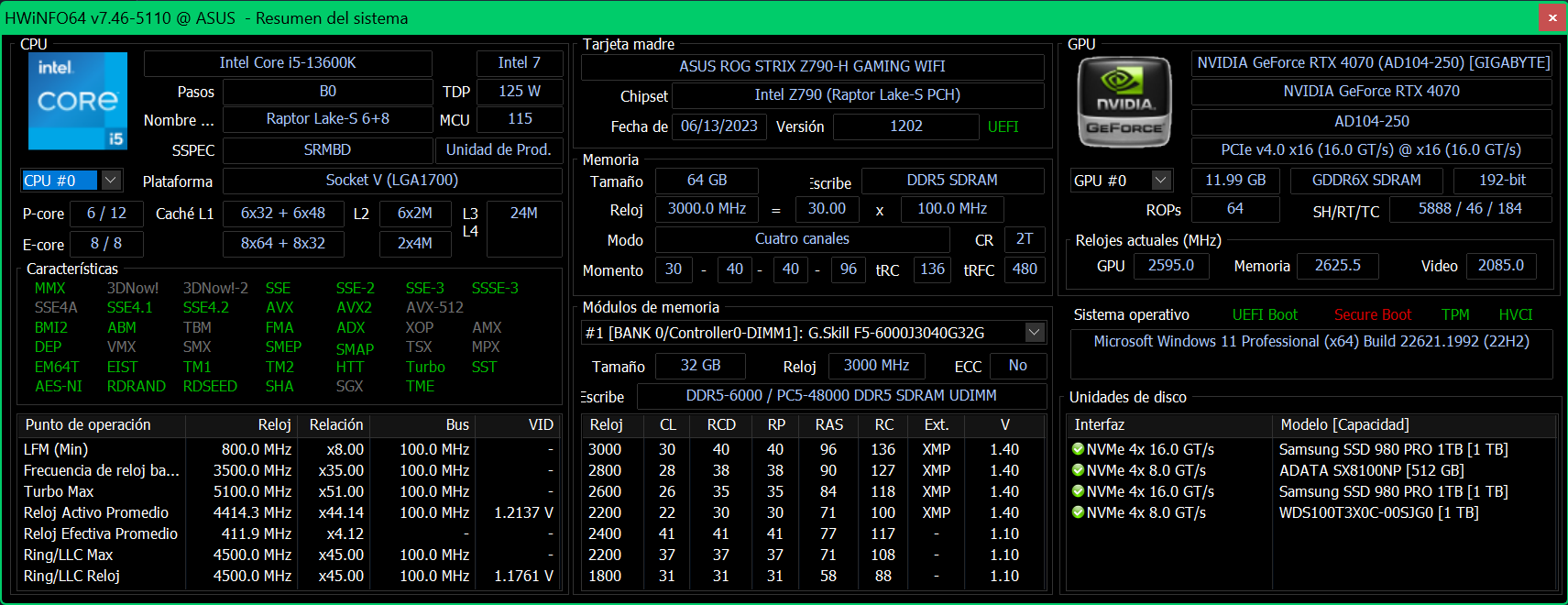Click the NVIDIA GeForce logo

point(1124,103)
